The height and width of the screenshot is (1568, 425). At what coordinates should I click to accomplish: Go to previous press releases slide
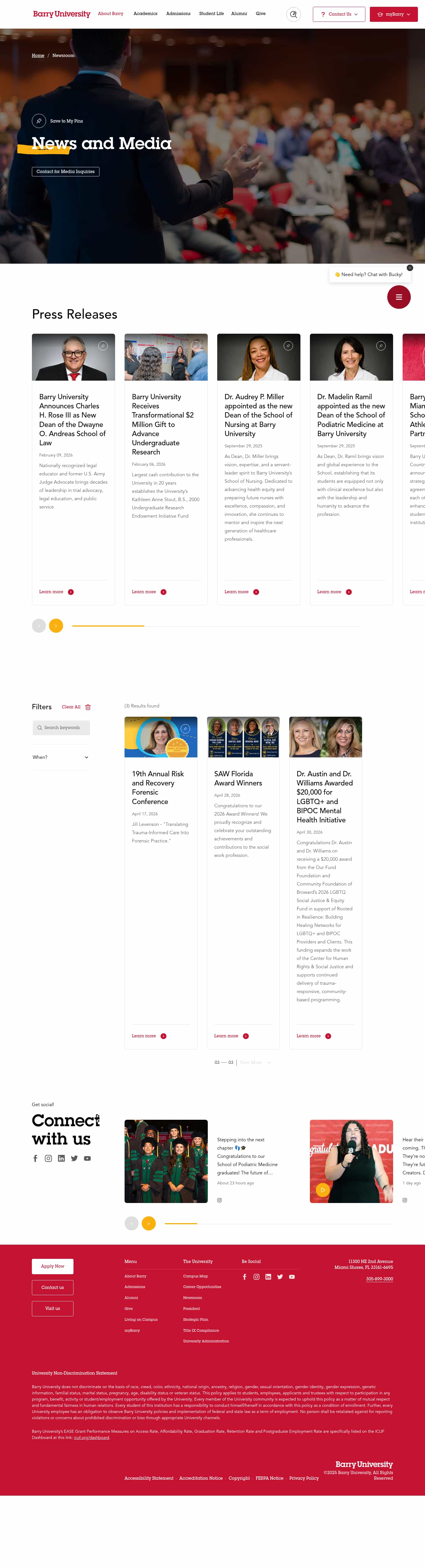[39, 626]
